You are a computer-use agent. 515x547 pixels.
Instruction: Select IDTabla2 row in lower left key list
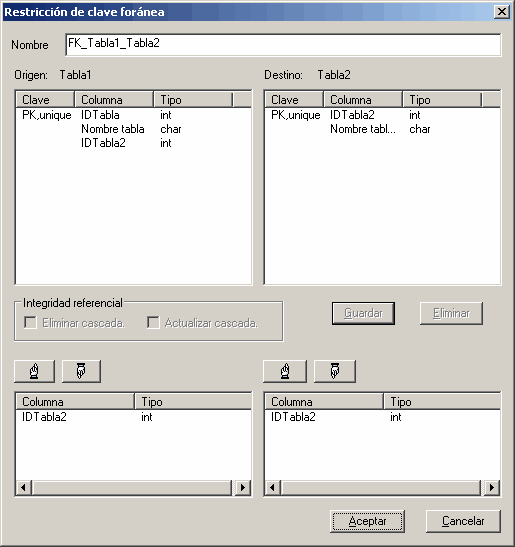[133, 417]
